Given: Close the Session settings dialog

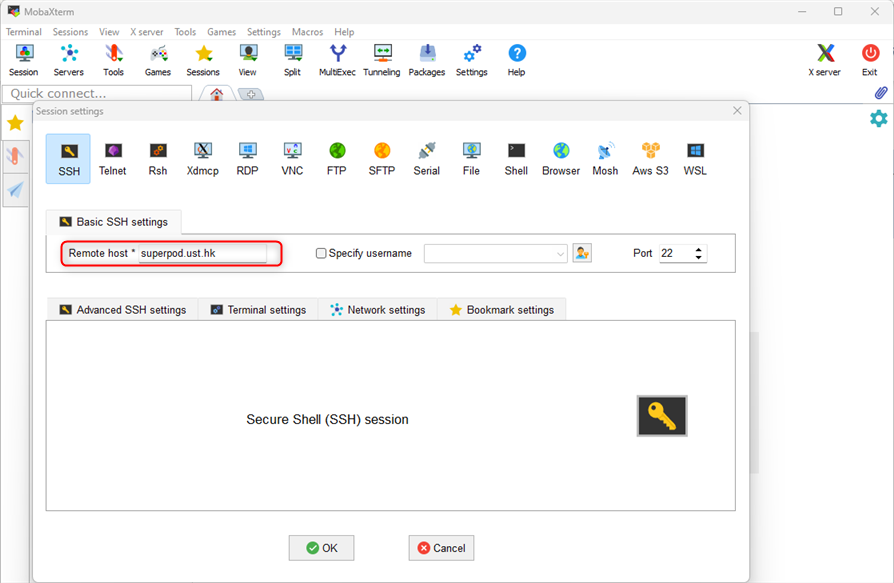Looking at the screenshot, I should 737,111.
